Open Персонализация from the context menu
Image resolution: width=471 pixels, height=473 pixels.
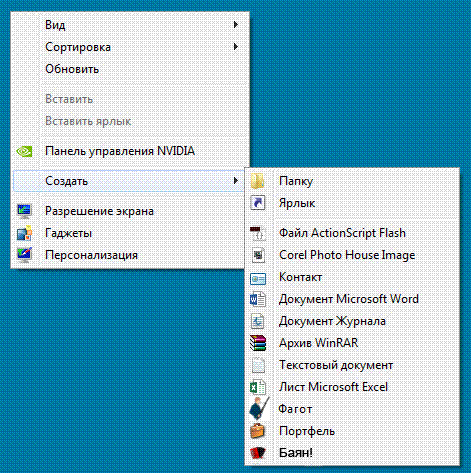(130, 255)
